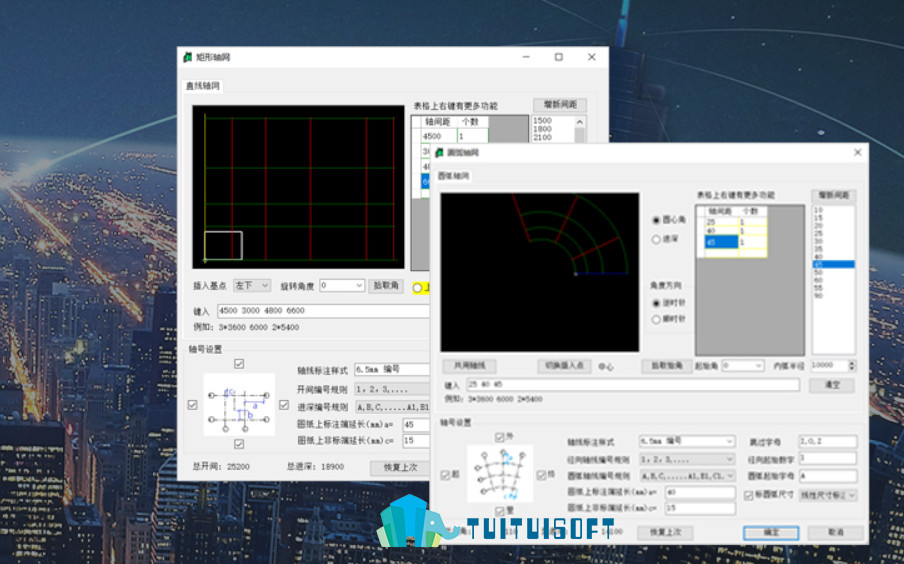Image resolution: width=904 pixels, height=564 pixels.
Task: Select the highlighted 45 cell in arc table
Action: (x=722, y=242)
